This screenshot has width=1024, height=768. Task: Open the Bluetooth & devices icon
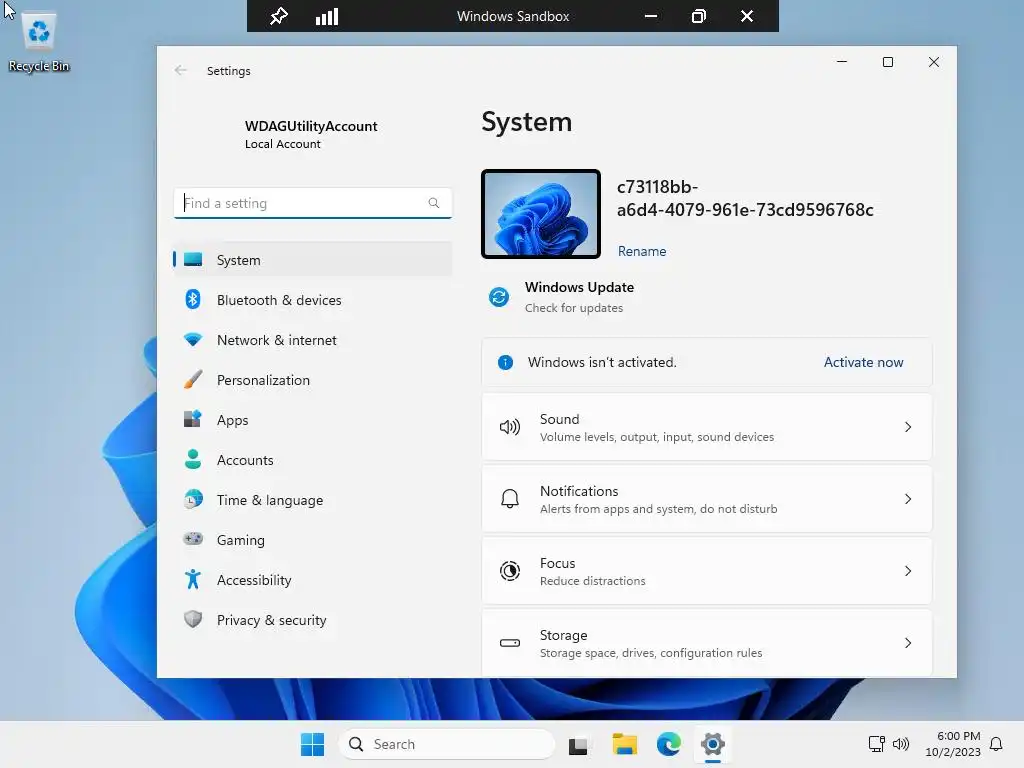click(193, 300)
